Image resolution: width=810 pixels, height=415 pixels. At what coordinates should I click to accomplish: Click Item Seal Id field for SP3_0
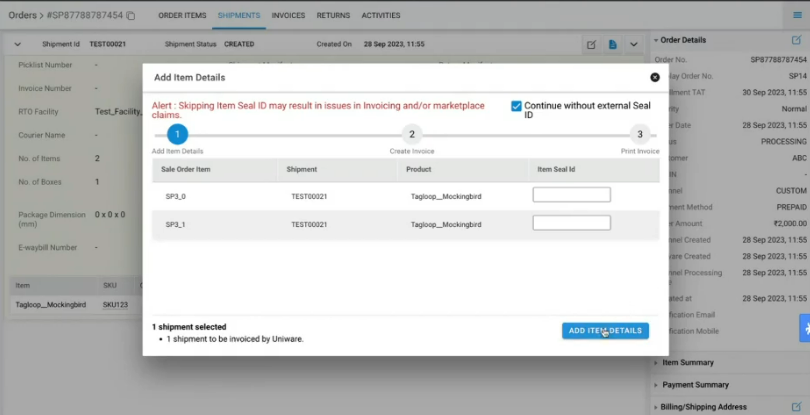point(571,195)
